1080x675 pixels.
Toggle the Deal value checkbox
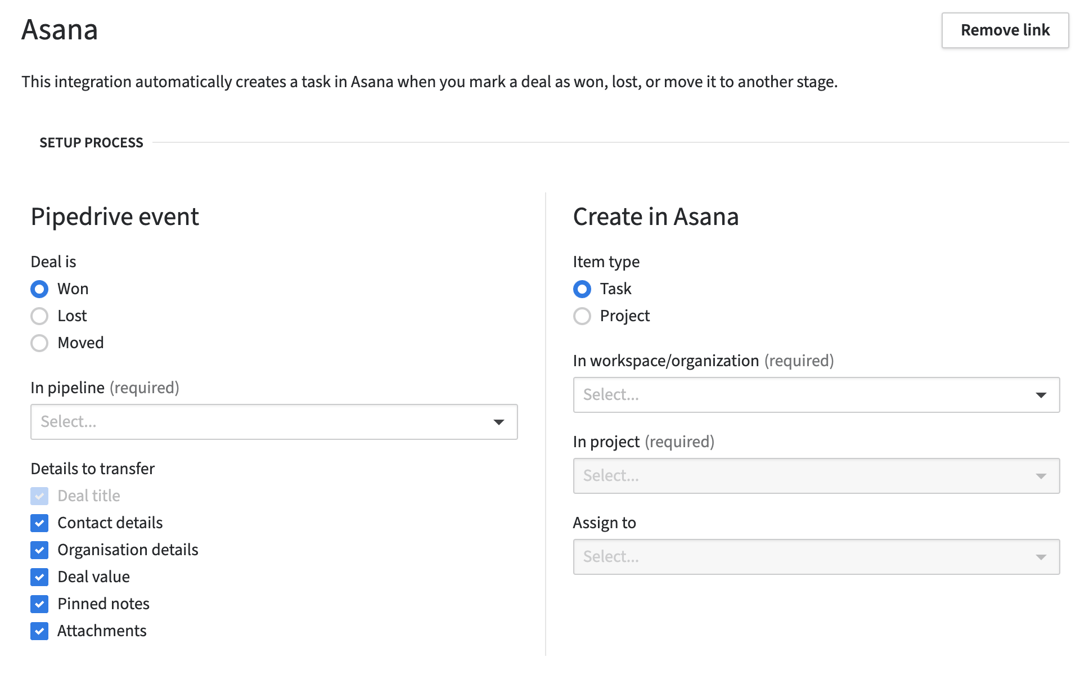[38, 576]
